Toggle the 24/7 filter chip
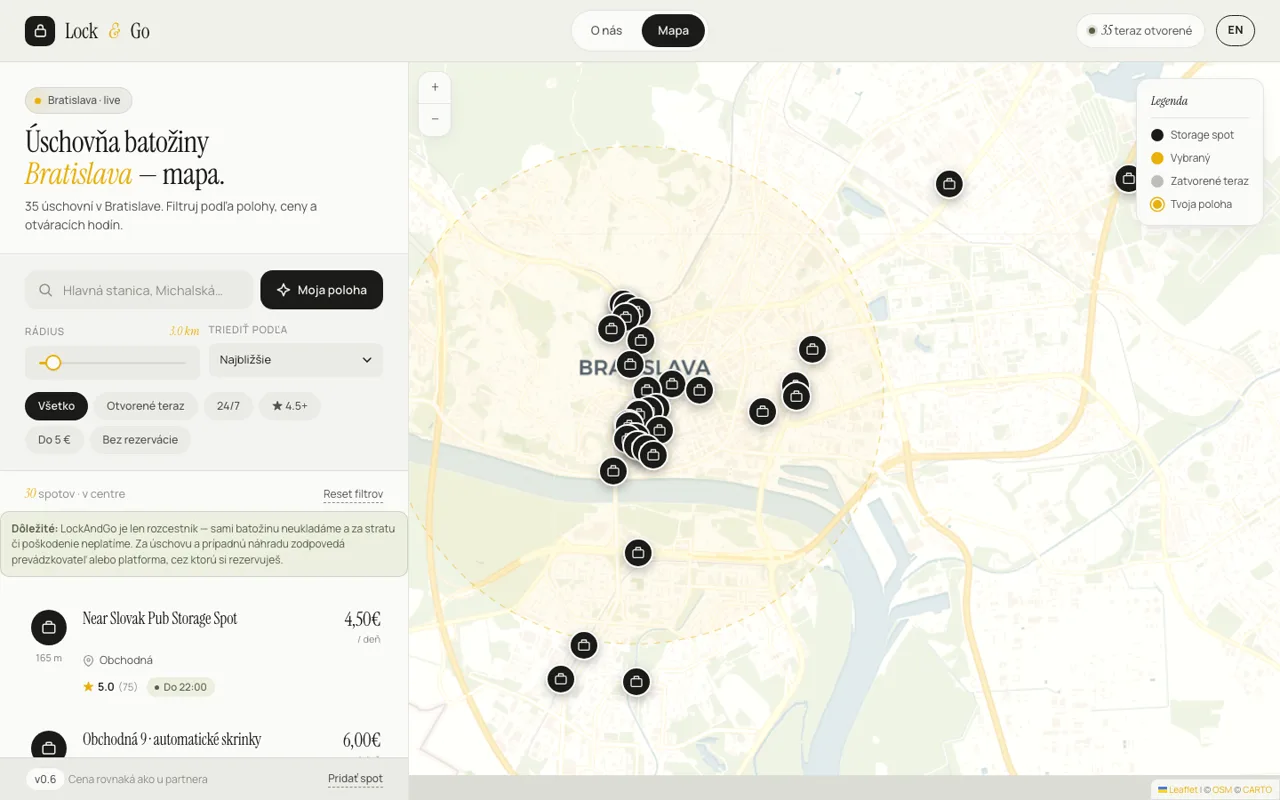The width and height of the screenshot is (1280, 800). pyautogui.click(x=228, y=406)
